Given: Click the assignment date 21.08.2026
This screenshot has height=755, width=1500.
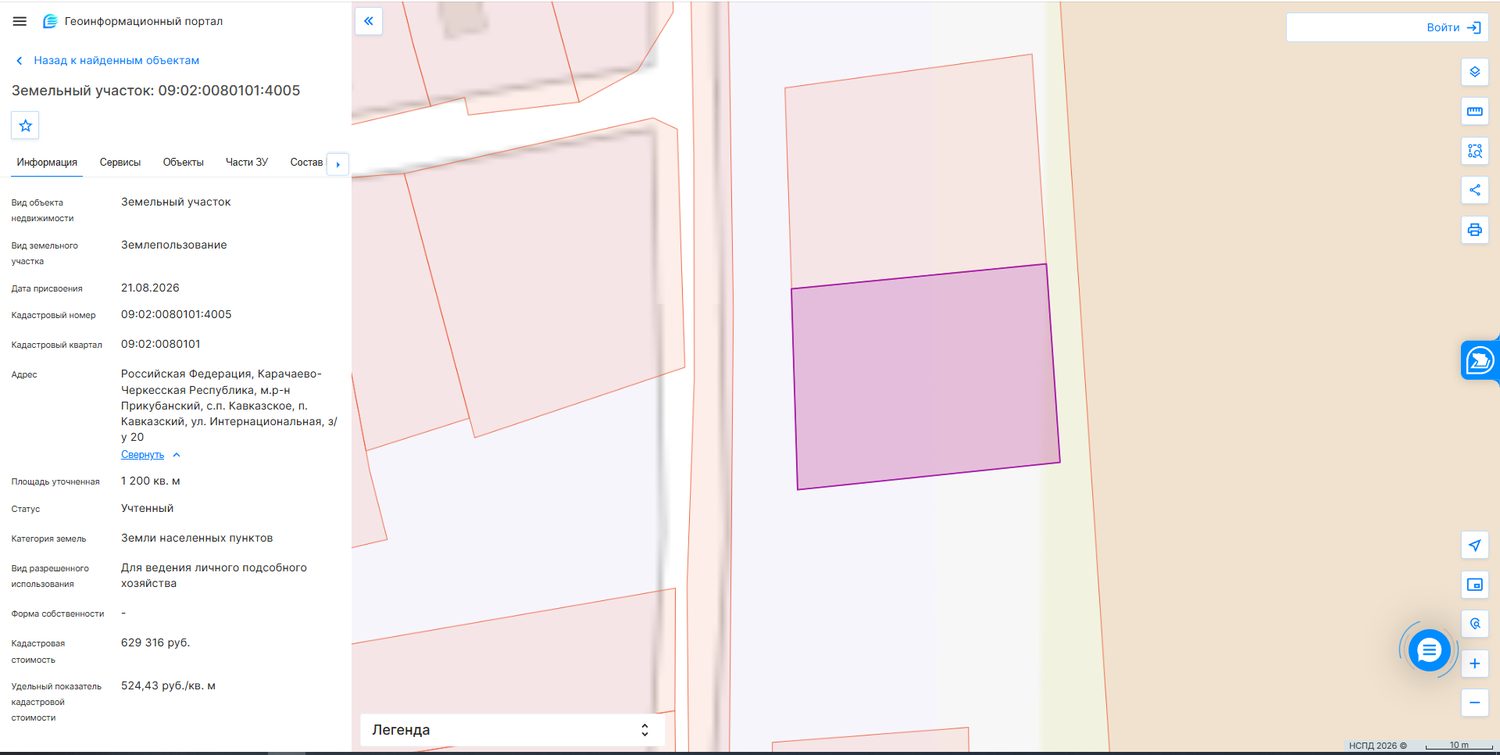Looking at the screenshot, I should tap(150, 287).
